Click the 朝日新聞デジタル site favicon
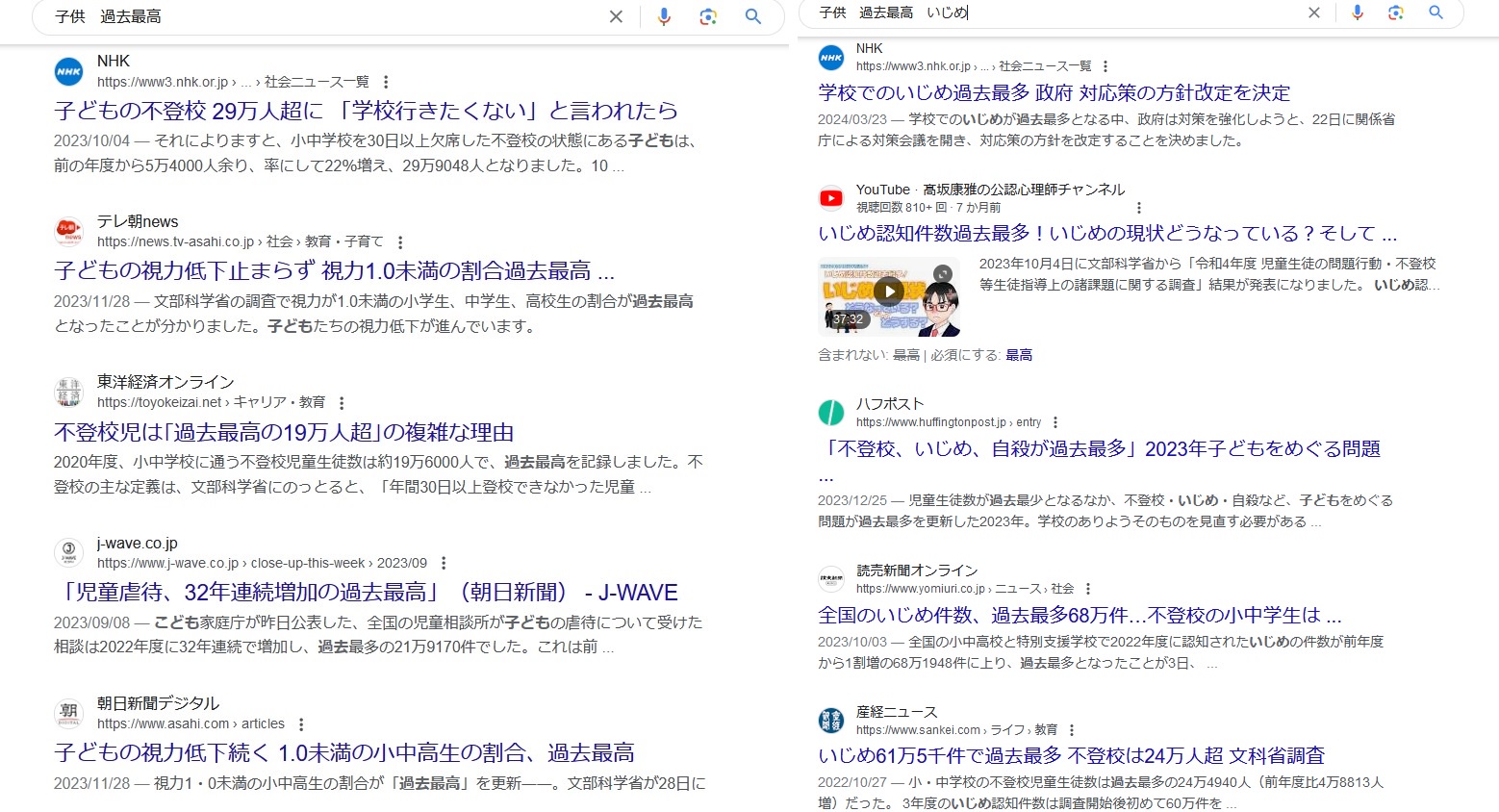This screenshot has width=1499, height=812. click(x=69, y=714)
